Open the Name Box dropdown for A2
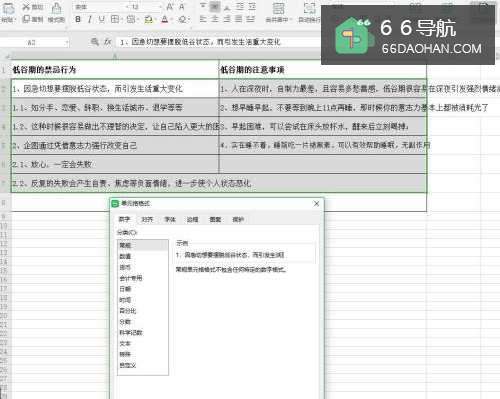This screenshot has height=399, width=500. [66, 42]
